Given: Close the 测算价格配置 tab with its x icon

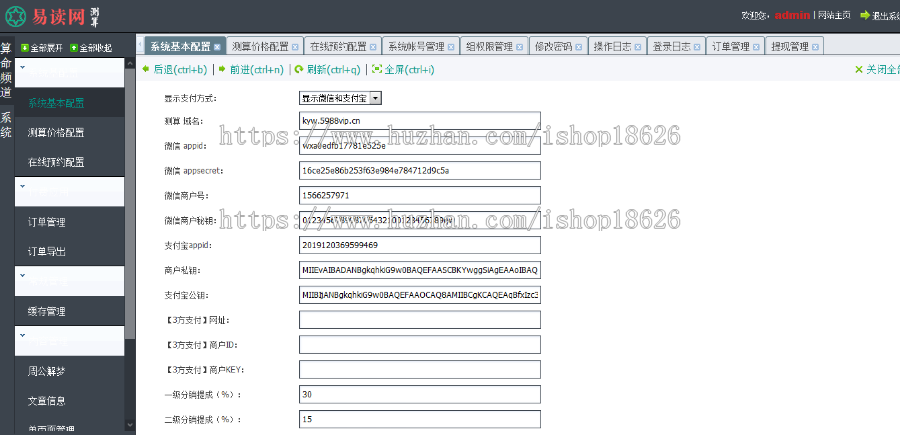Looking at the screenshot, I should 295,47.
